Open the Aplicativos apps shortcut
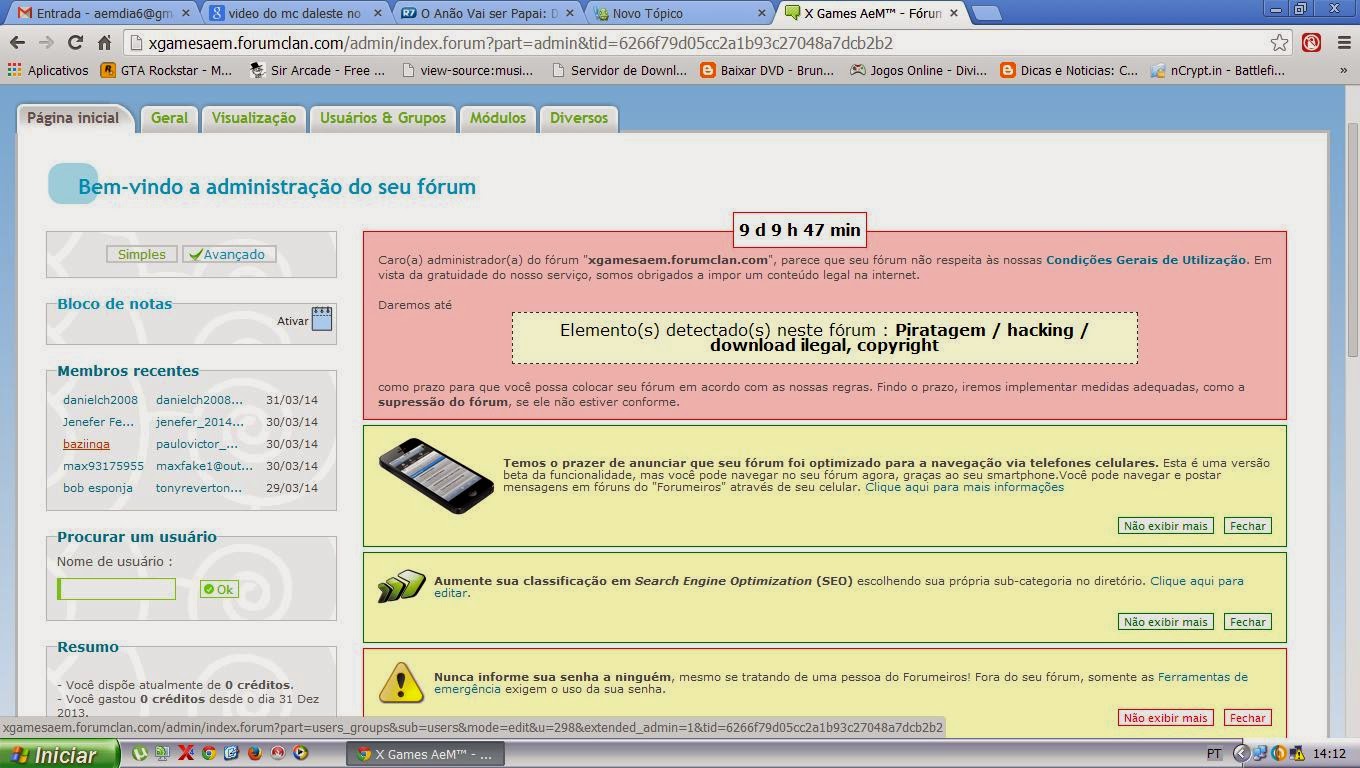 (x=48, y=70)
